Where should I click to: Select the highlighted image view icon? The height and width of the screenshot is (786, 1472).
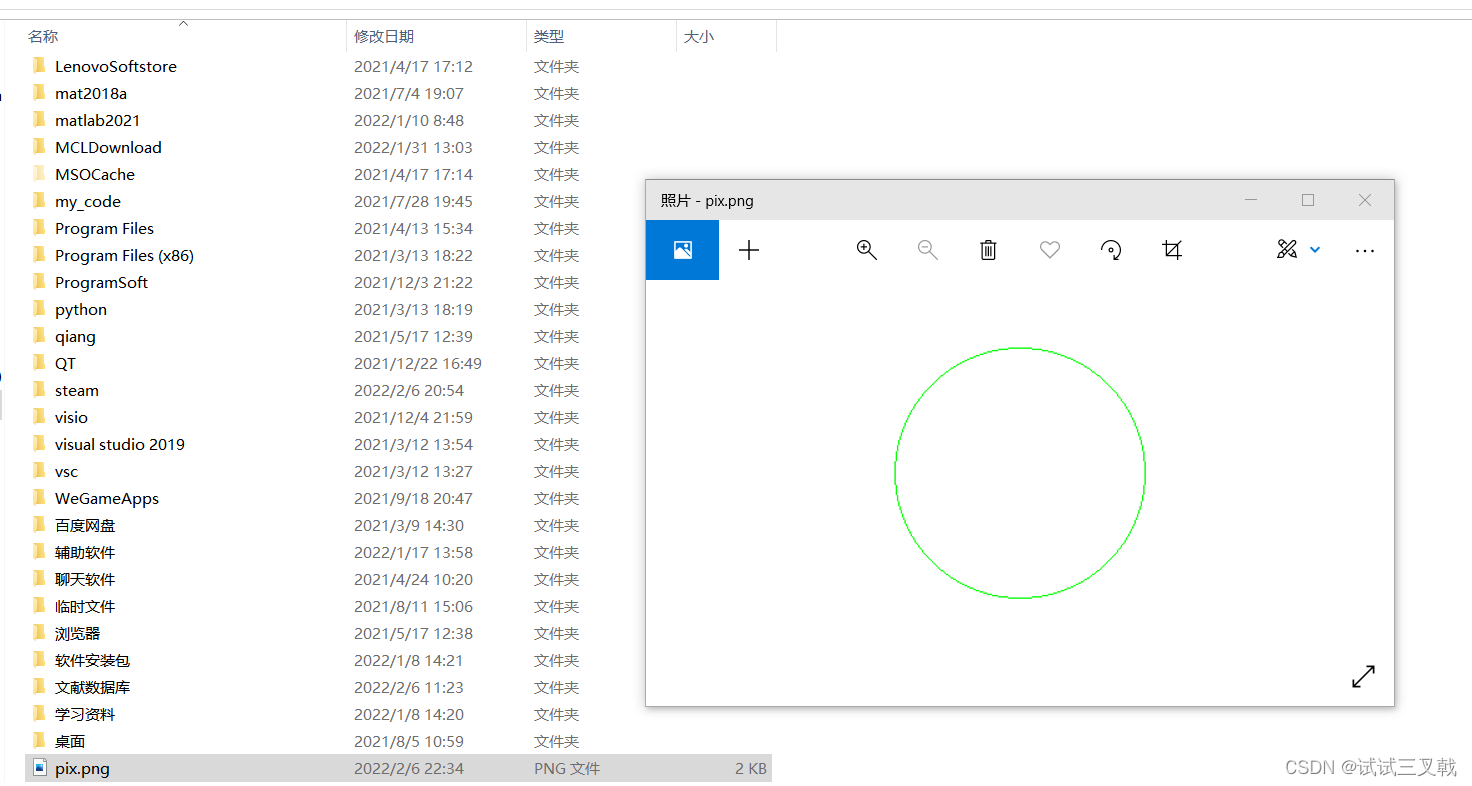(x=682, y=250)
